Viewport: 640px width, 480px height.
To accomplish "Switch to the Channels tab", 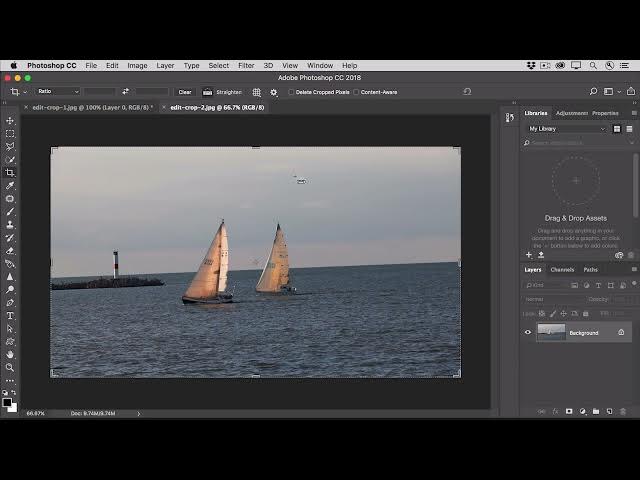I will pyautogui.click(x=562, y=269).
